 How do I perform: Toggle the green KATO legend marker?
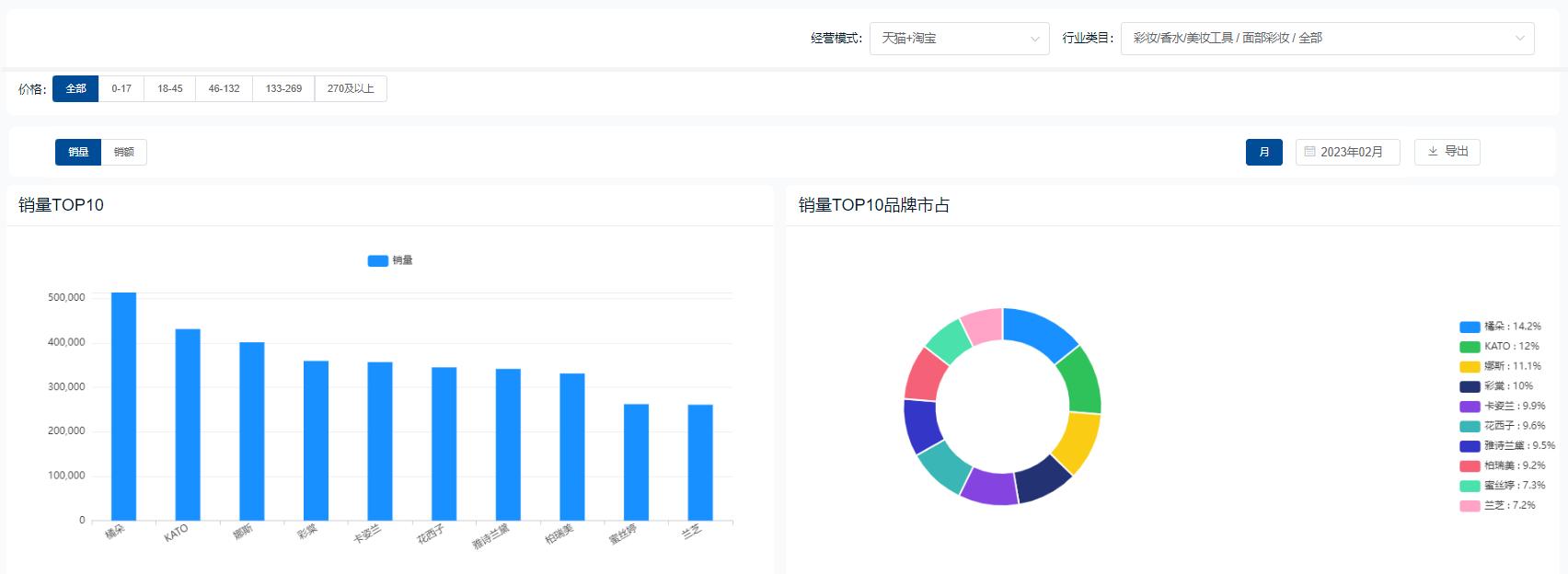(x=1470, y=347)
